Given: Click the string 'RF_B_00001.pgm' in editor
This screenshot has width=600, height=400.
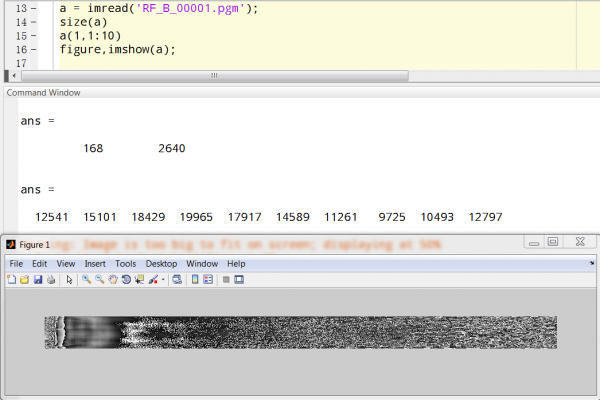Looking at the screenshot, I should coord(190,8).
